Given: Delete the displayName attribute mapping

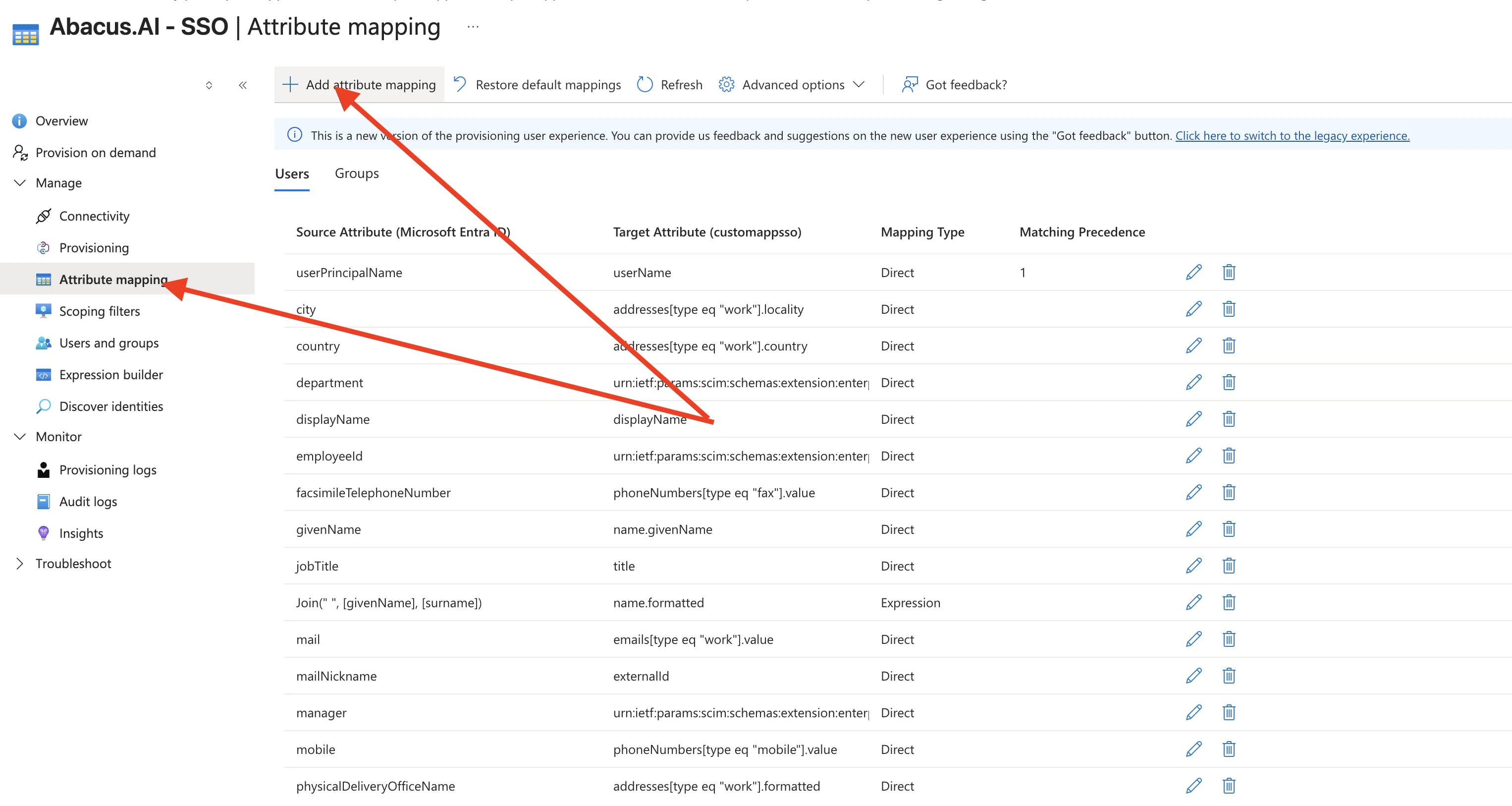Looking at the screenshot, I should (1229, 419).
